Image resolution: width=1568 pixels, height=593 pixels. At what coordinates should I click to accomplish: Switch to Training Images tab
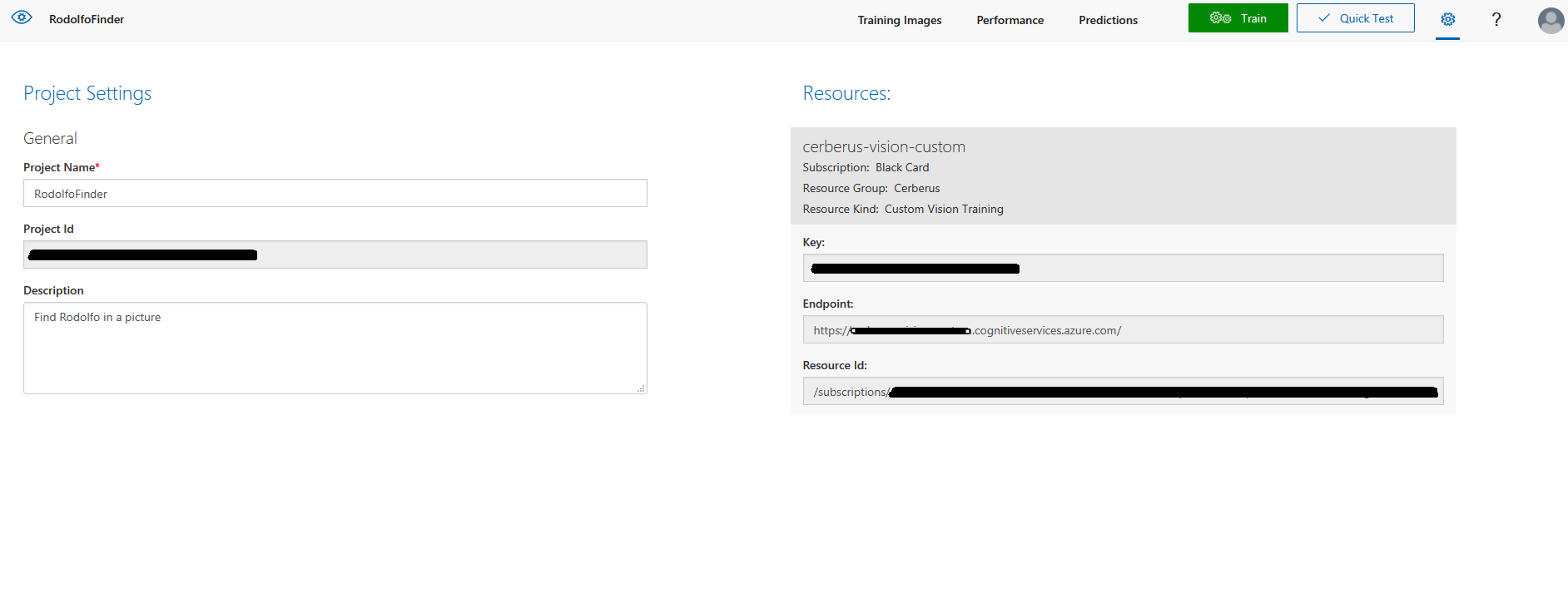(900, 20)
